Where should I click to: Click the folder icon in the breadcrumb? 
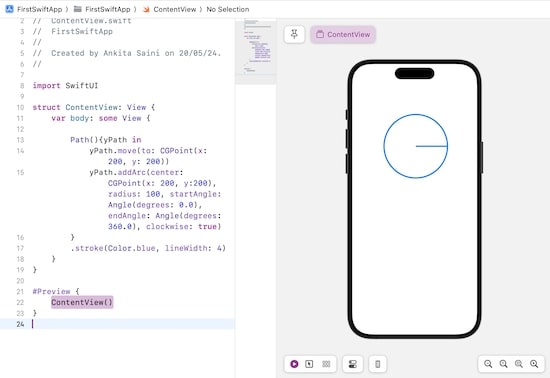(78, 9)
